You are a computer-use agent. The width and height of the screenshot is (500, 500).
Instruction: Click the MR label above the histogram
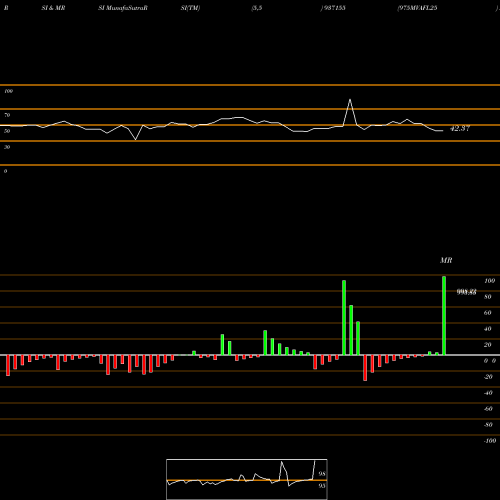point(446,260)
